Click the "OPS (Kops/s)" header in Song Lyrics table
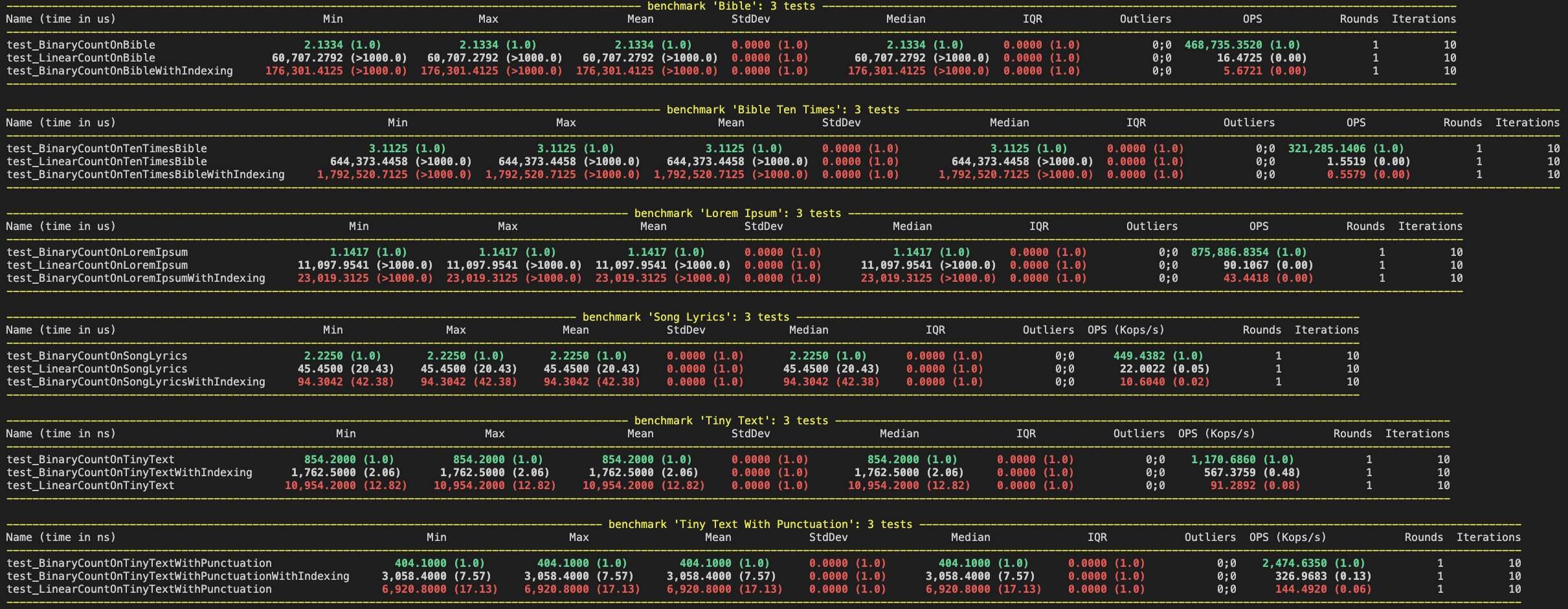 click(x=1126, y=330)
